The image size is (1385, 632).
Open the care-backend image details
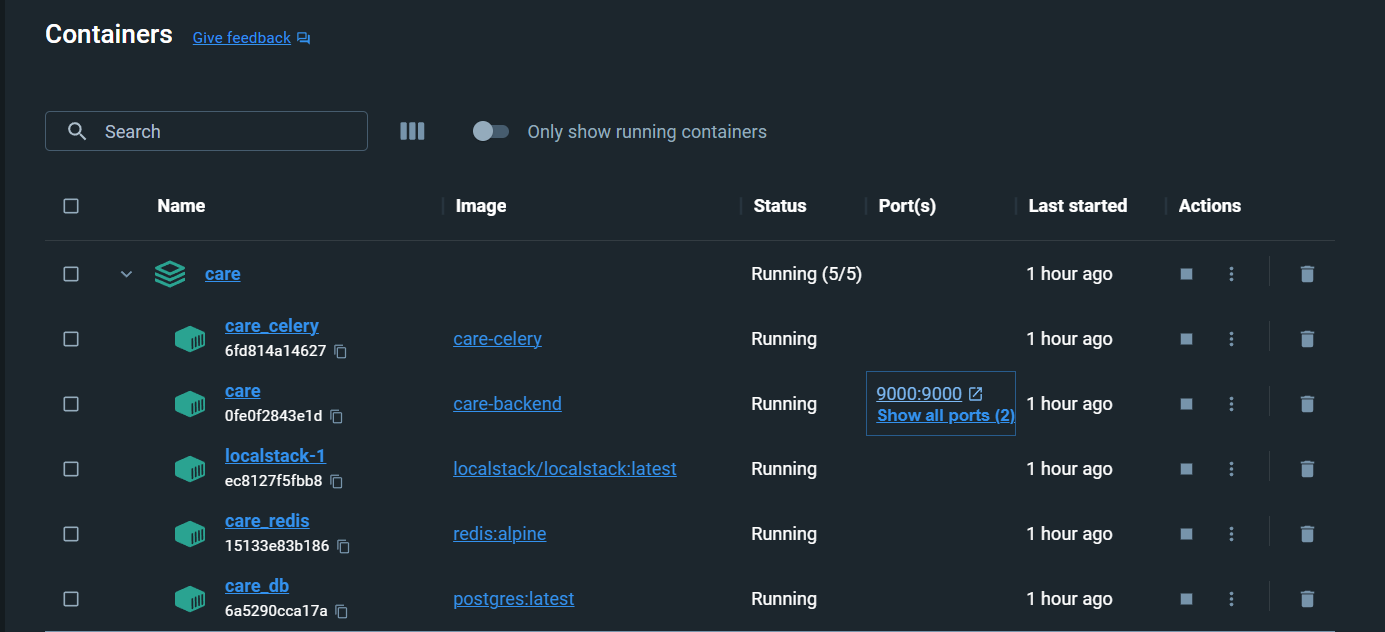[x=507, y=403]
